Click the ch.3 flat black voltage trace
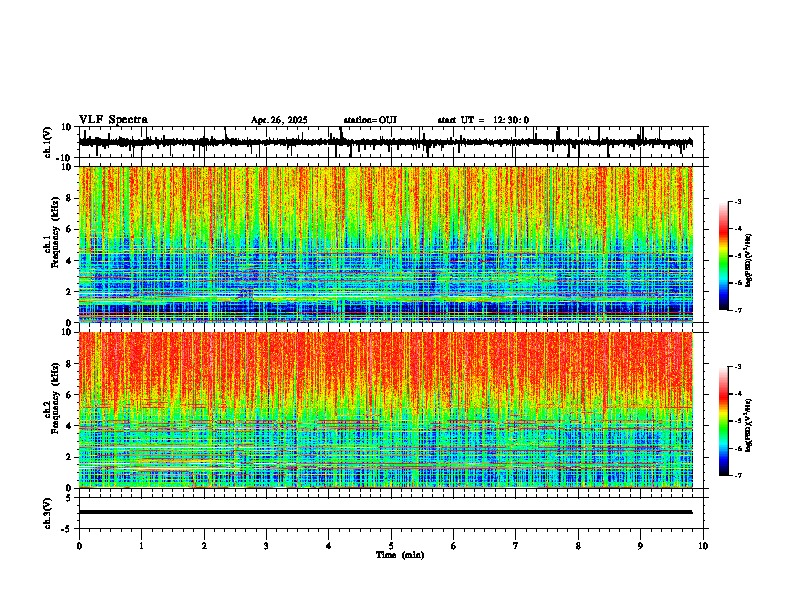Image resolution: width=792 pixels, height=612 pixels. 385,512
